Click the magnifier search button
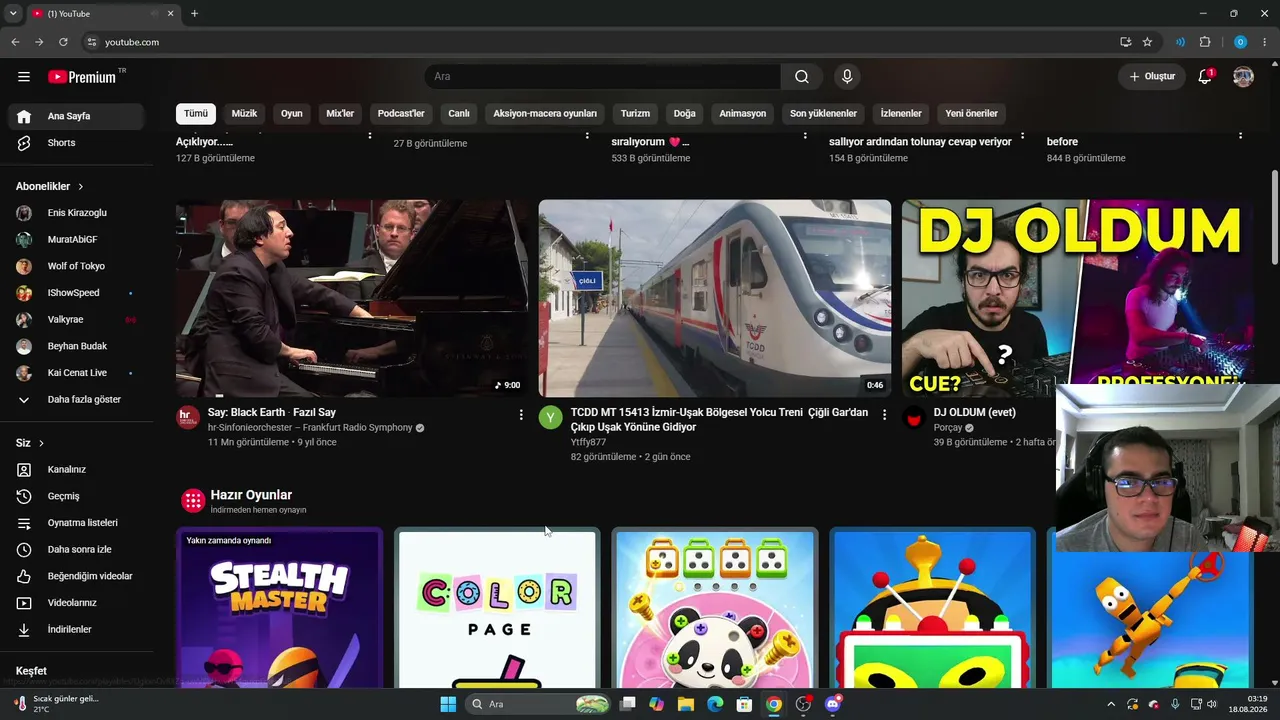Image resolution: width=1280 pixels, height=720 pixels. click(802, 77)
